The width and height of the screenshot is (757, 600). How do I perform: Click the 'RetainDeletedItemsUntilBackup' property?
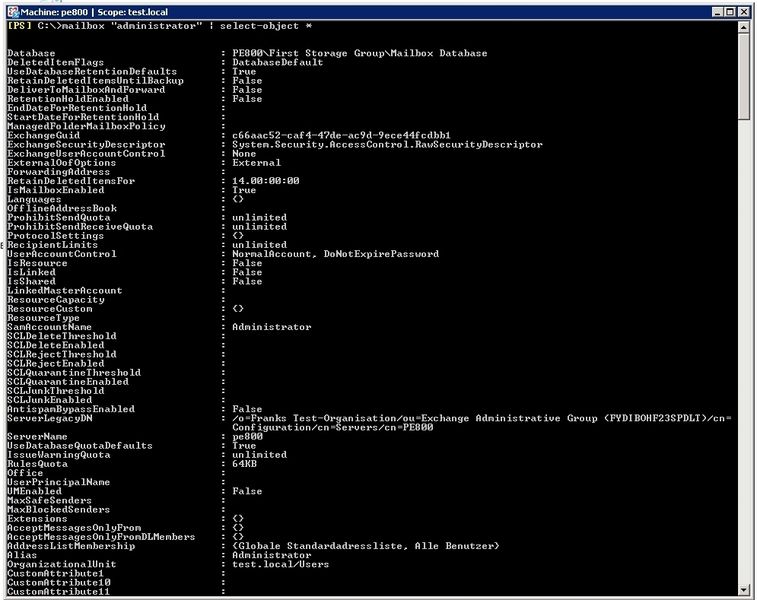(96, 81)
